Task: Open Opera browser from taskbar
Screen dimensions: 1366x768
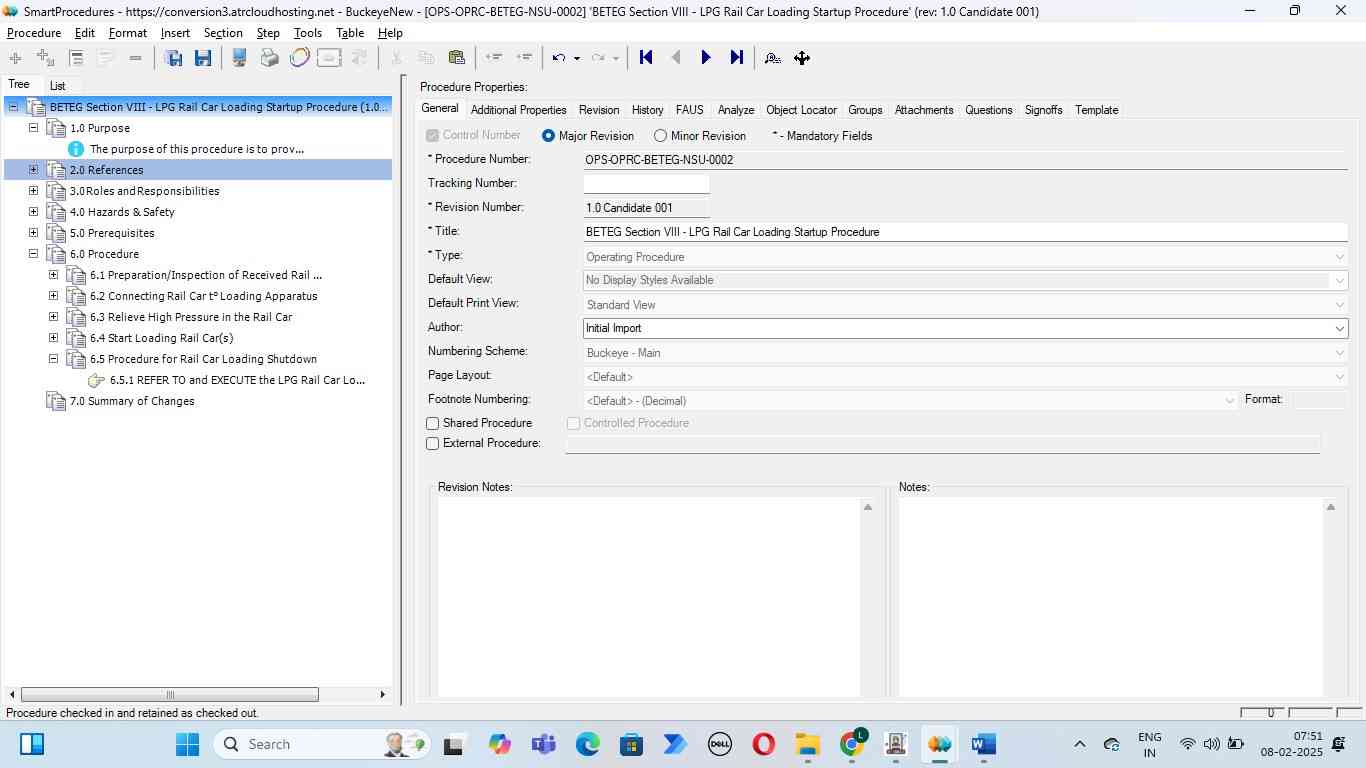Action: 763,744
